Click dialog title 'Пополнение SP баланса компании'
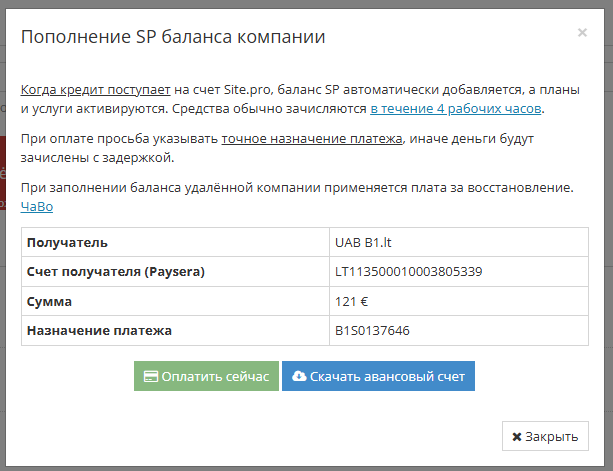This screenshot has width=613, height=471. (172, 37)
